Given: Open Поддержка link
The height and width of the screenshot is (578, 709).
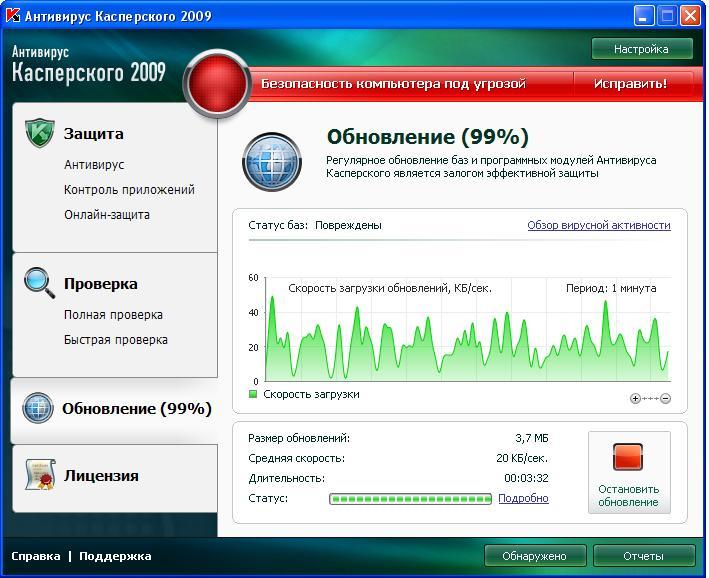Looking at the screenshot, I should (115, 556).
